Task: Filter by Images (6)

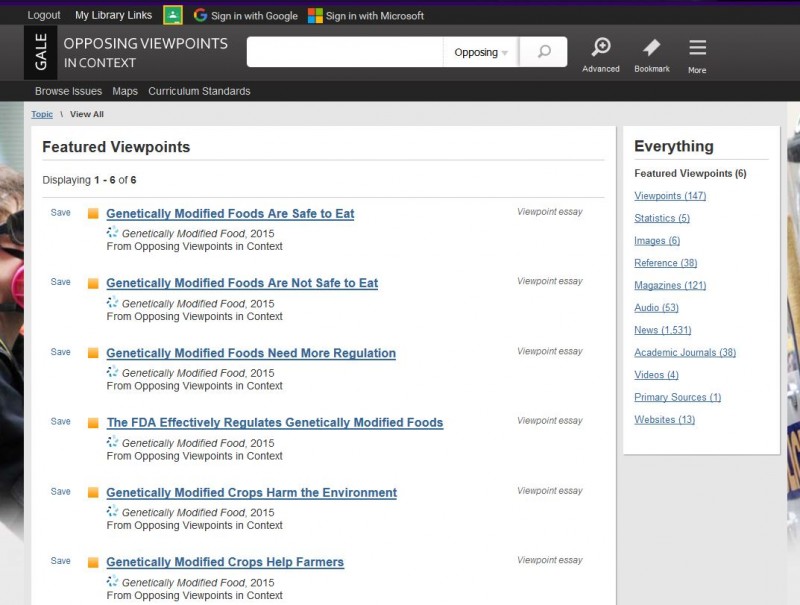Action: click(x=657, y=241)
